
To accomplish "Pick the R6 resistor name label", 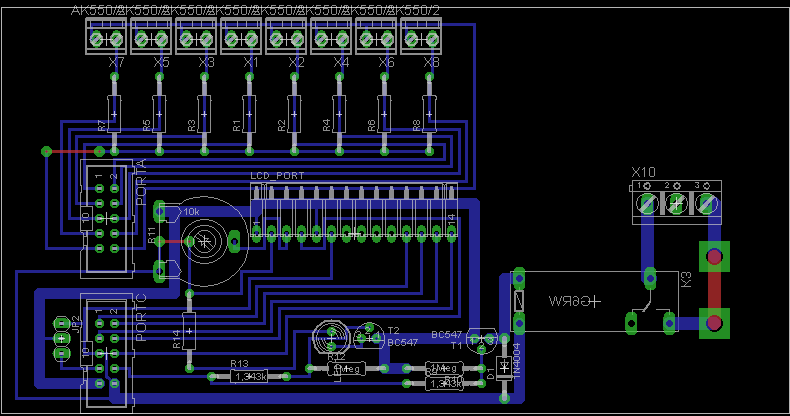I will 371,125.
